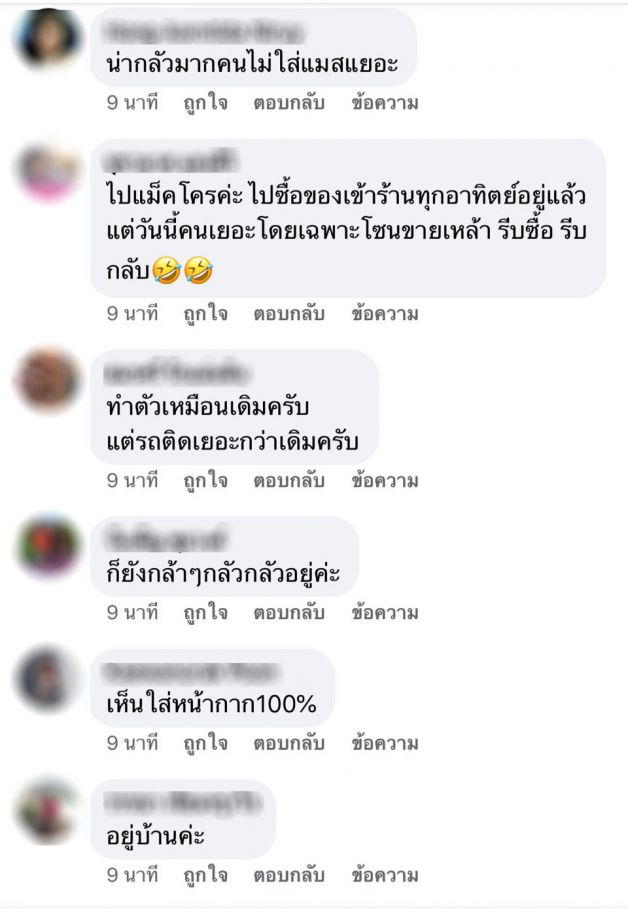Like the Makro shopping comment

(x=205, y=314)
